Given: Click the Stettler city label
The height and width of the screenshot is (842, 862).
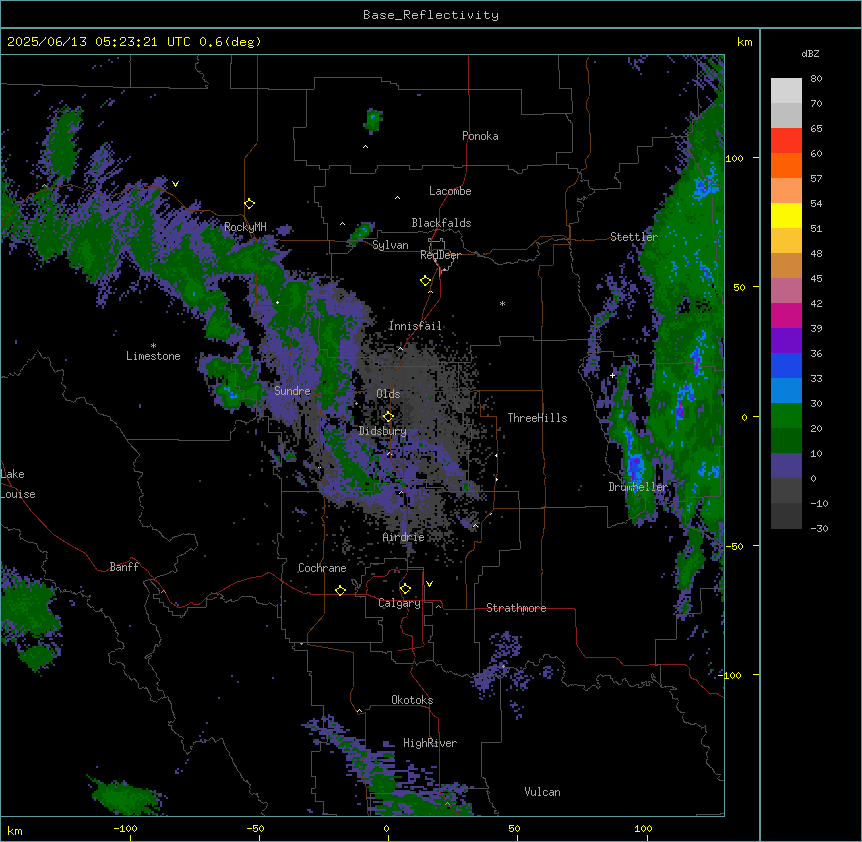Looking at the screenshot, I should pos(634,237).
